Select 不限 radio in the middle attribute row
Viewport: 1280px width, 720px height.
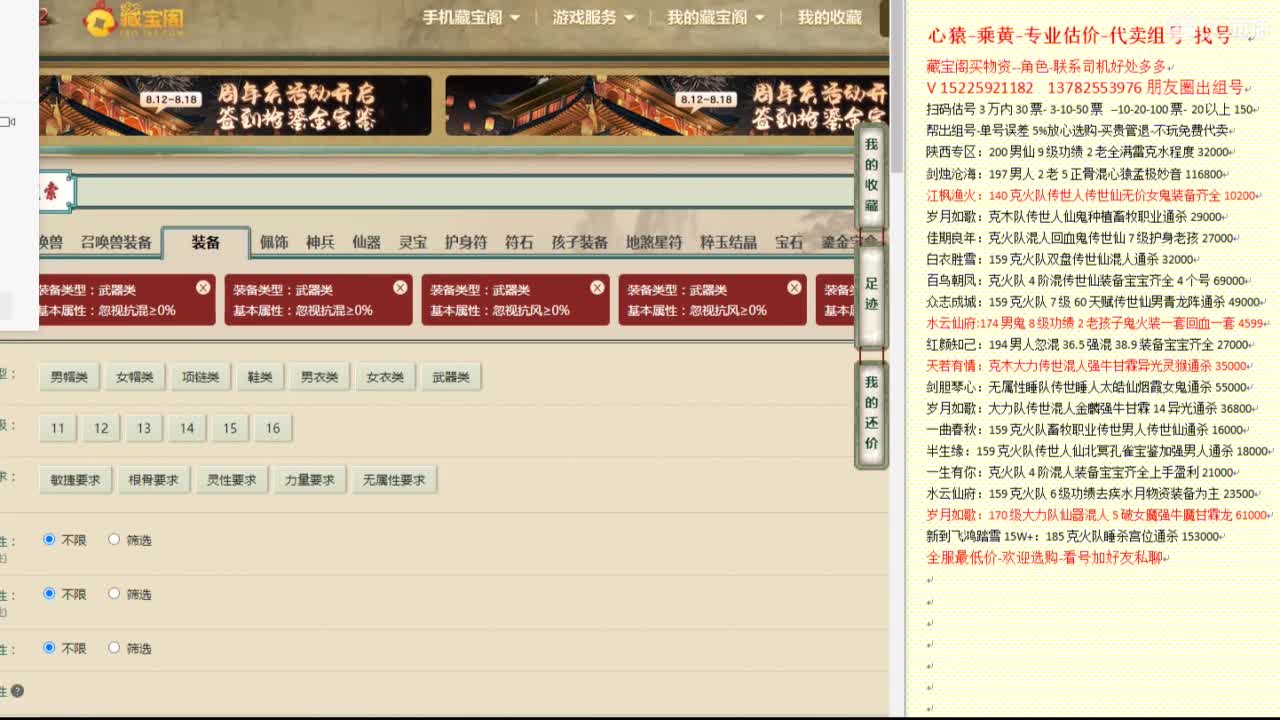pos(49,593)
